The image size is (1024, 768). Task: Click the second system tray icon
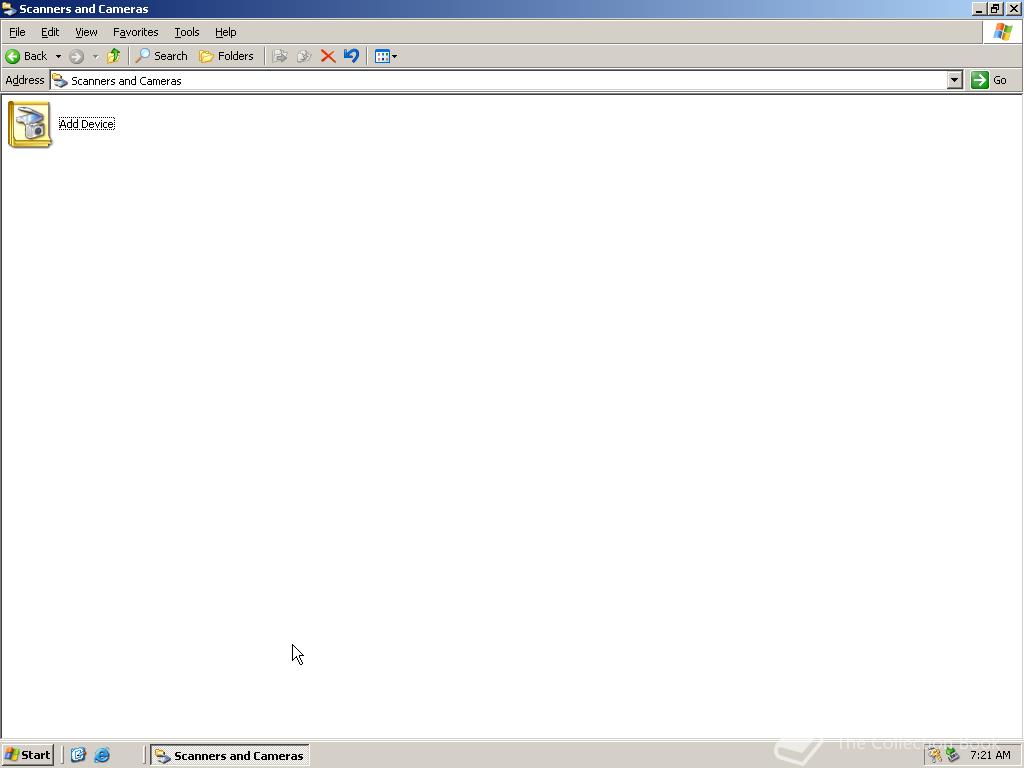953,756
